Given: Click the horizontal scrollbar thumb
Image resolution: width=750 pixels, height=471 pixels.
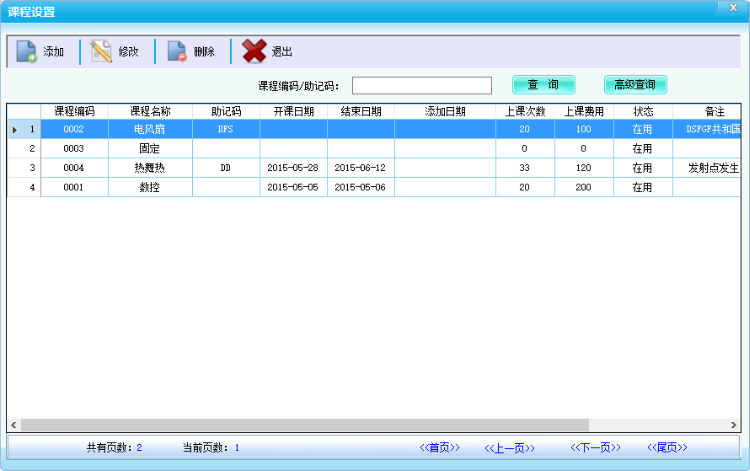Looking at the screenshot, I should tap(305, 425).
